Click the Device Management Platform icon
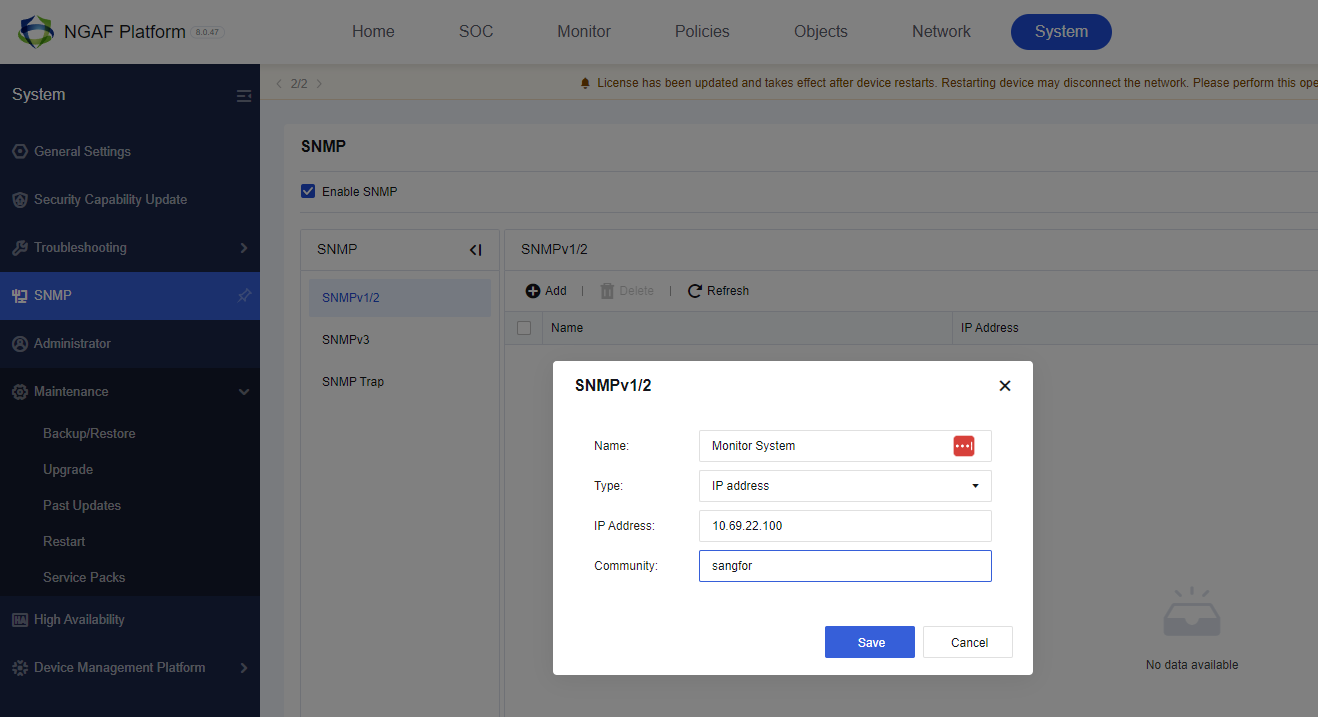 point(20,668)
